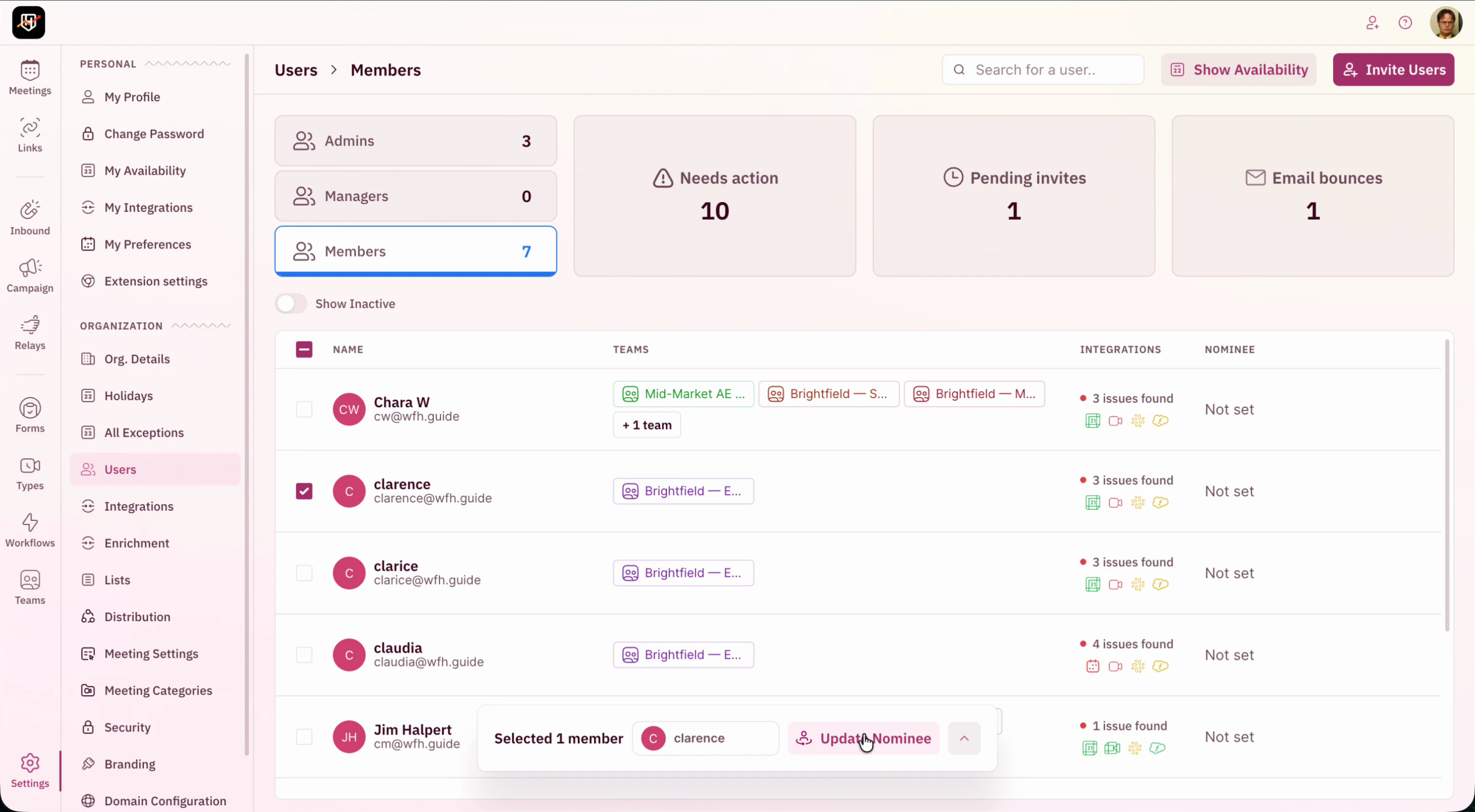Image resolution: width=1475 pixels, height=812 pixels.
Task: Check the Chara W row checkbox
Action: tap(304, 409)
